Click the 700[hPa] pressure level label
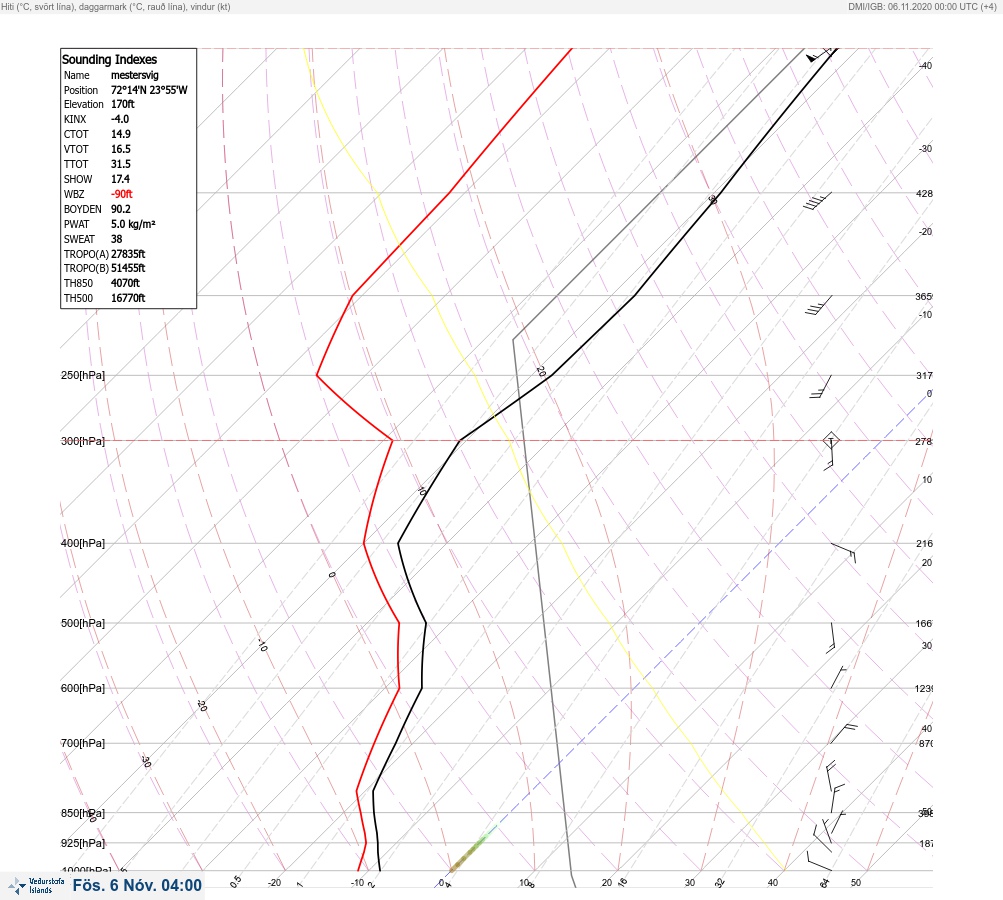The width and height of the screenshot is (1003, 900). click(83, 743)
